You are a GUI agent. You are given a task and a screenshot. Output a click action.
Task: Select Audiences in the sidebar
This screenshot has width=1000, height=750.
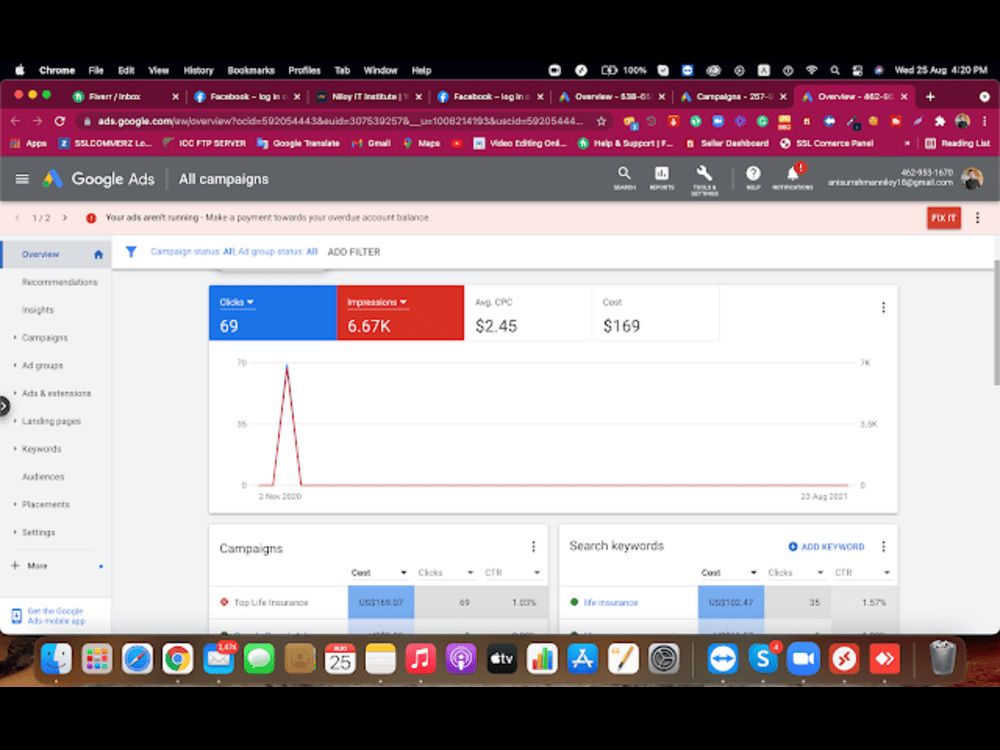(43, 477)
